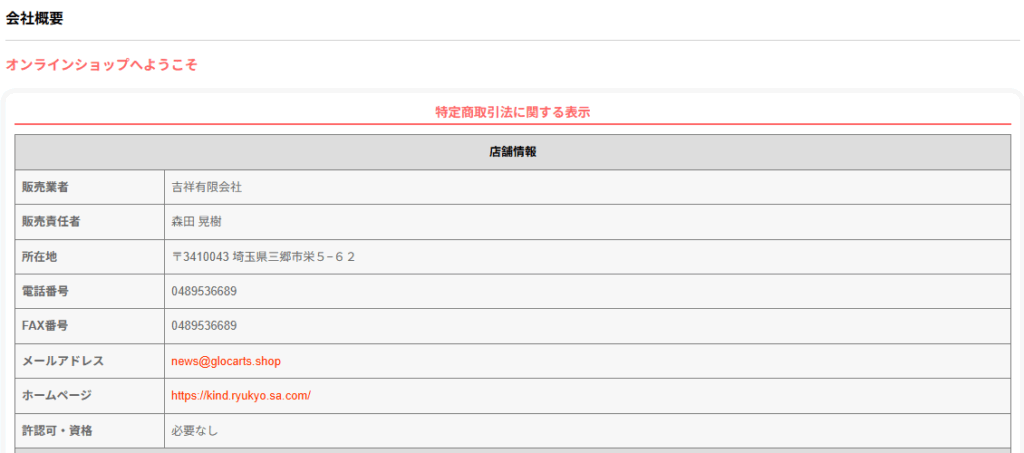This screenshot has width=1024, height=453.
Task: Click the 特定商取引法に関する表示 title
Action: [x=513, y=112]
